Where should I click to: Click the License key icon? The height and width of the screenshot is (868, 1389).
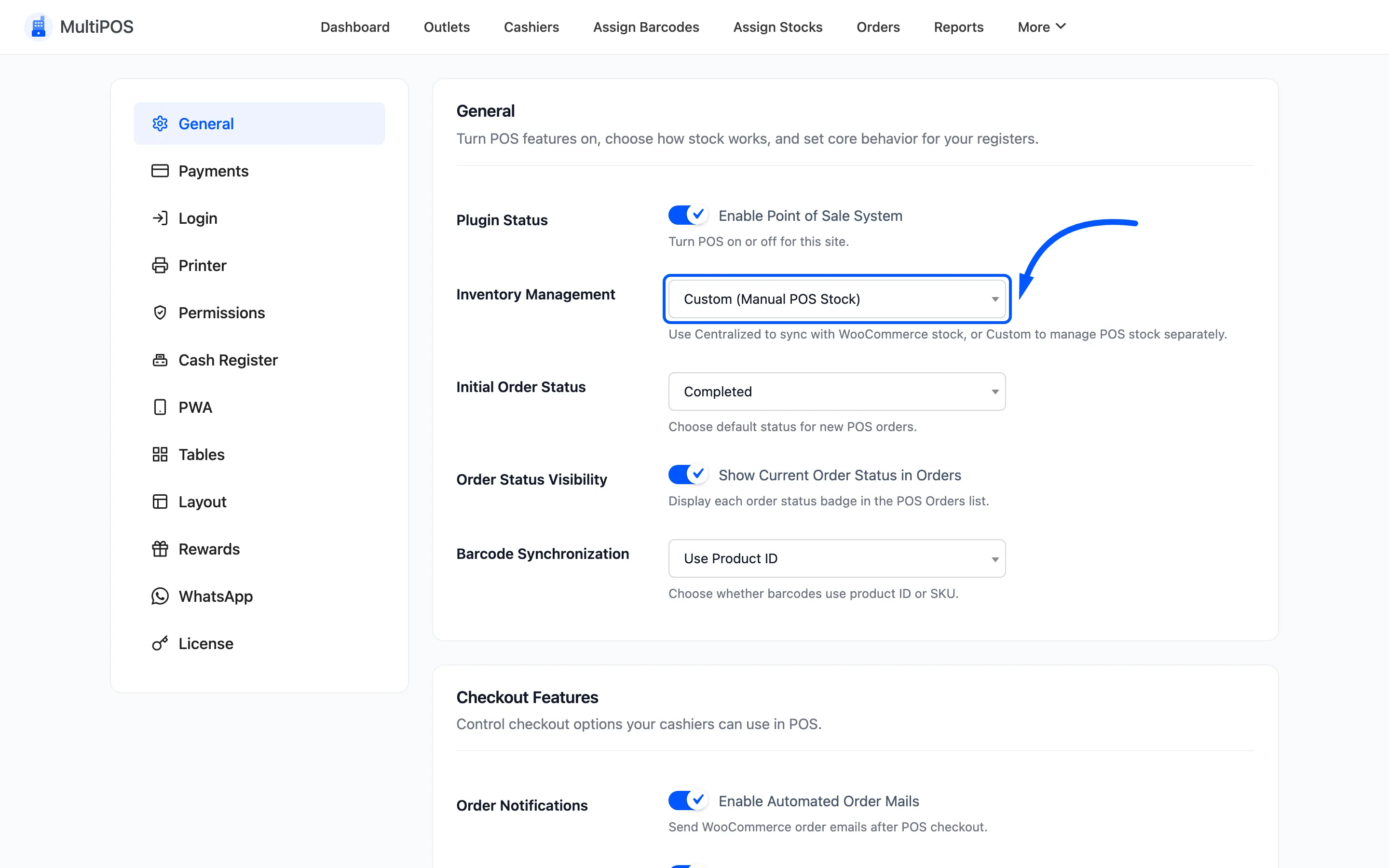coord(160,643)
